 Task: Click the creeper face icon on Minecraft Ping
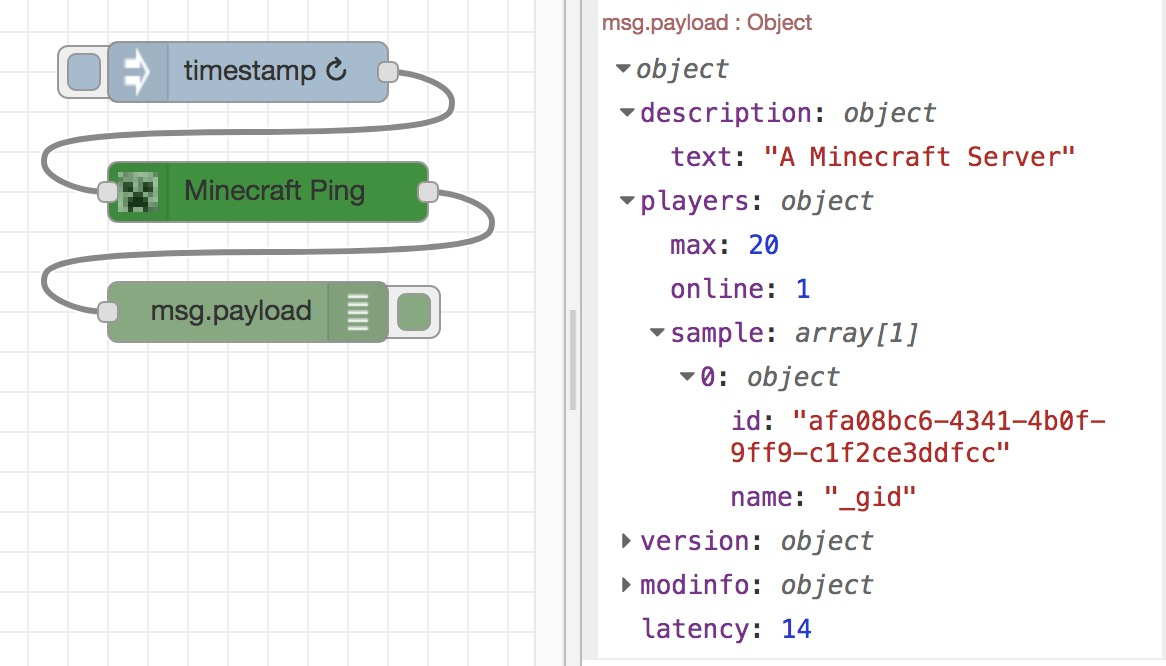pos(138,192)
